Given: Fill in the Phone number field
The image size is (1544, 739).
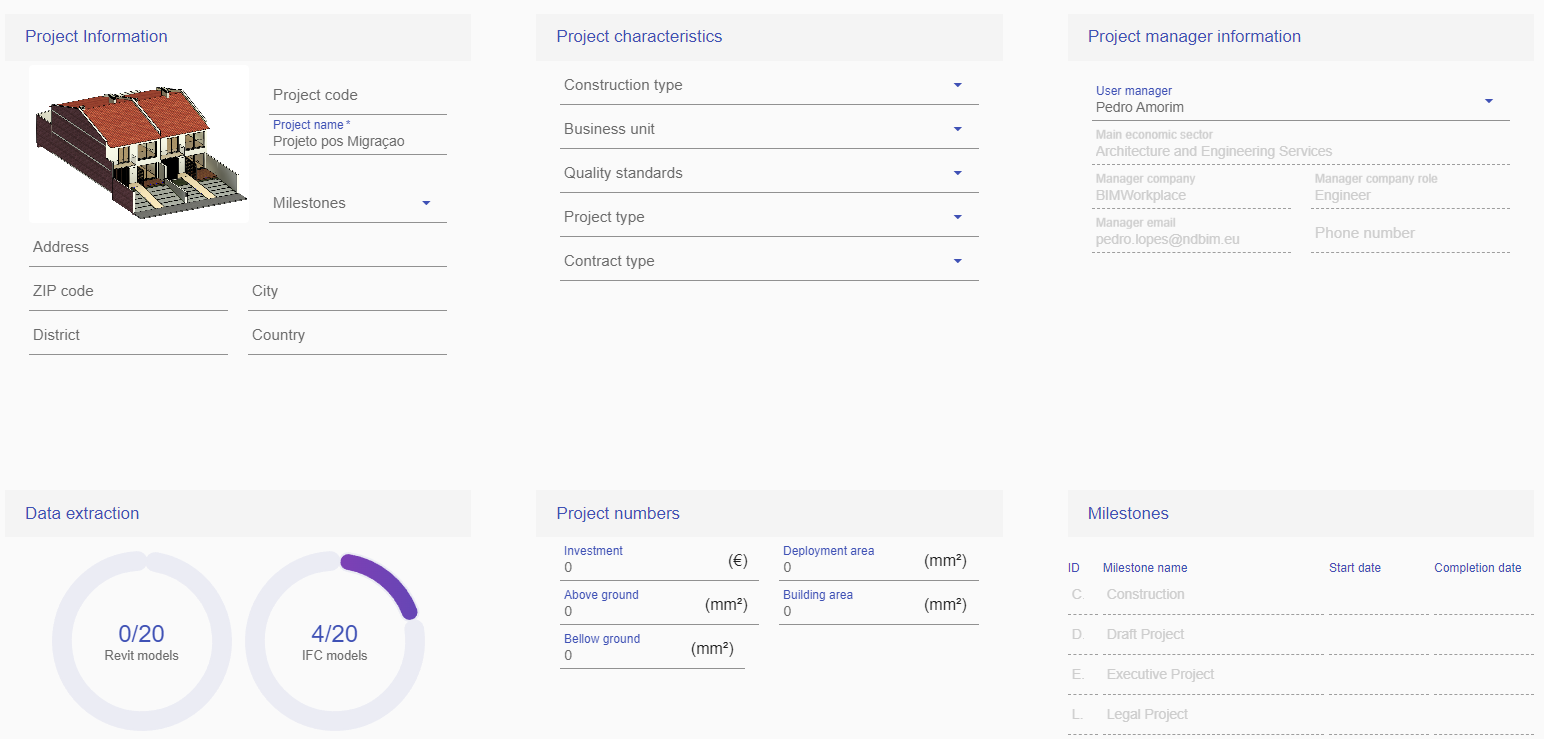Looking at the screenshot, I should pyautogui.click(x=1410, y=232).
